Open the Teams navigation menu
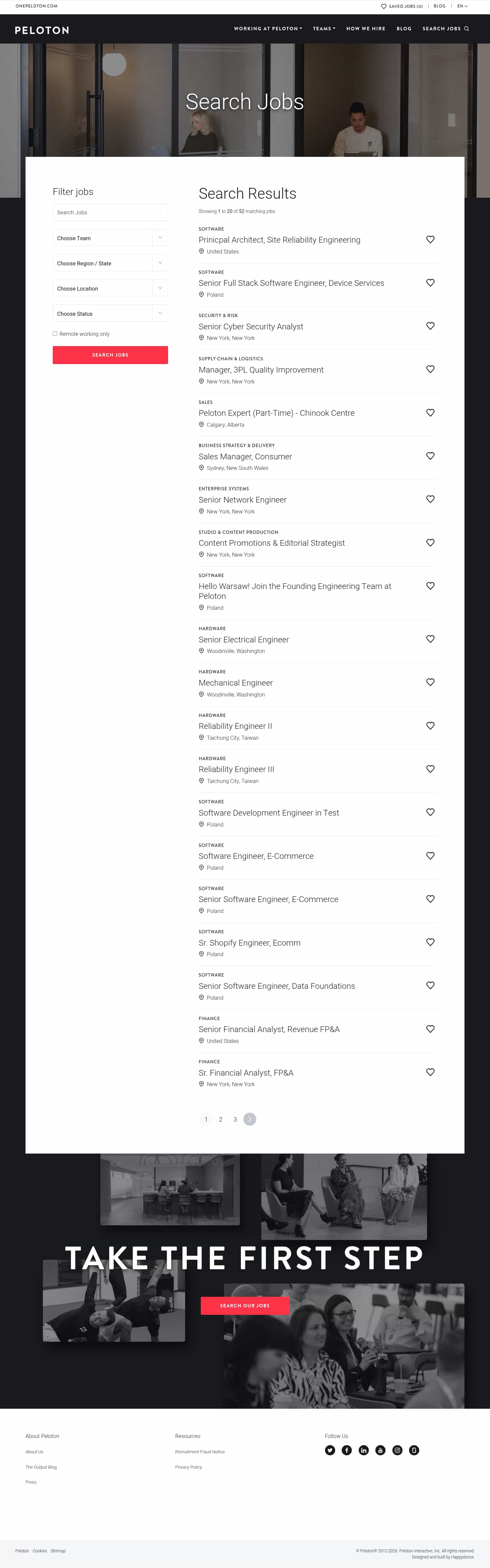The height and width of the screenshot is (1568, 490). click(x=324, y=29)
